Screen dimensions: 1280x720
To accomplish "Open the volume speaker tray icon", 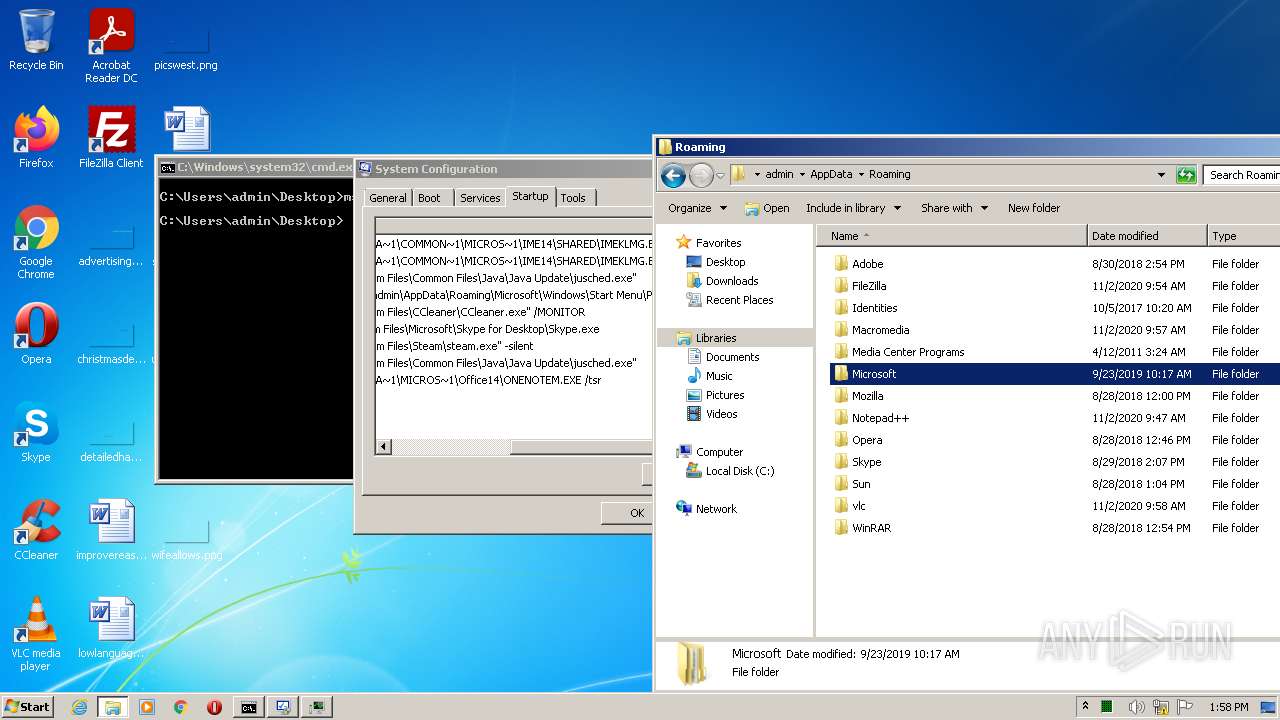I will tap(1137, 707).
